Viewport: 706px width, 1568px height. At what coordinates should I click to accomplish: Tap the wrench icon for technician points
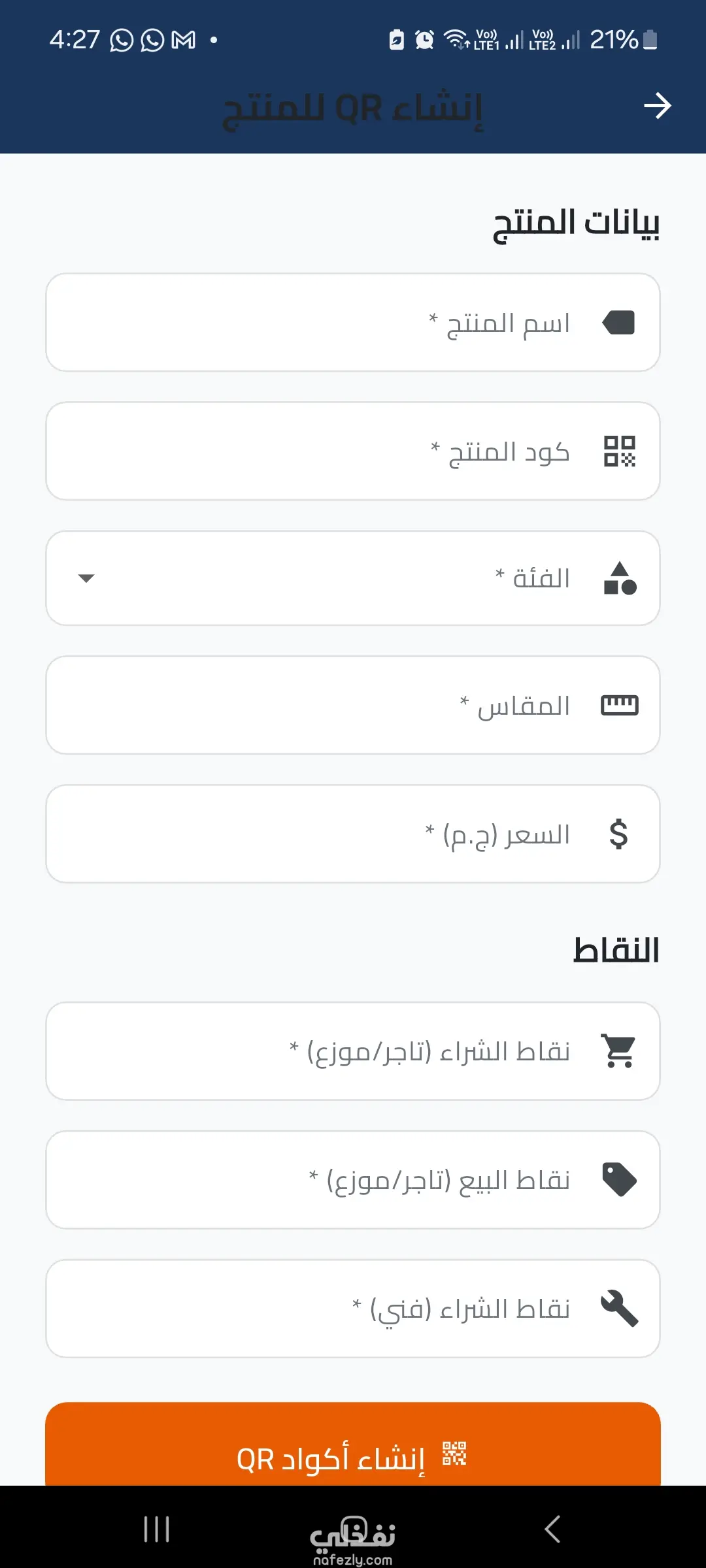(x=619, y=1309)
